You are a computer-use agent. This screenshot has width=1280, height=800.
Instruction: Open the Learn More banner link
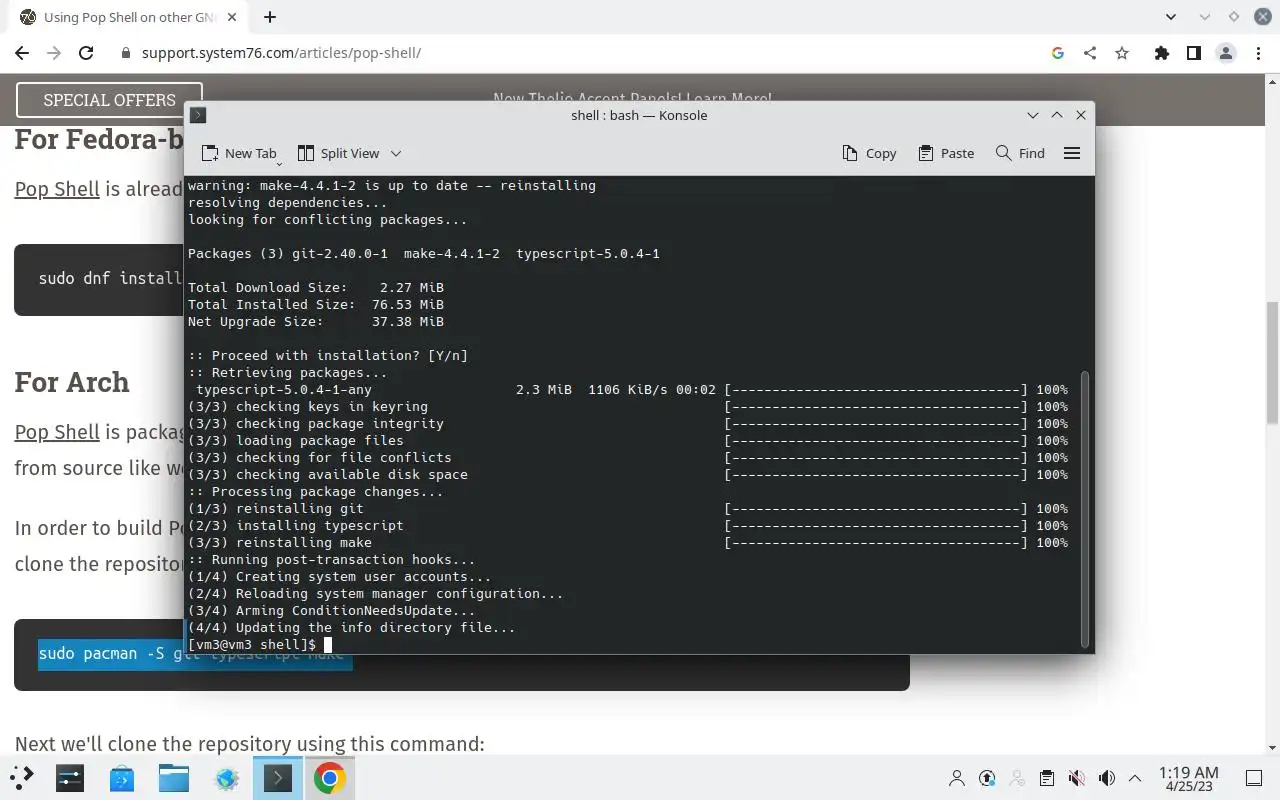coord(632,98)
